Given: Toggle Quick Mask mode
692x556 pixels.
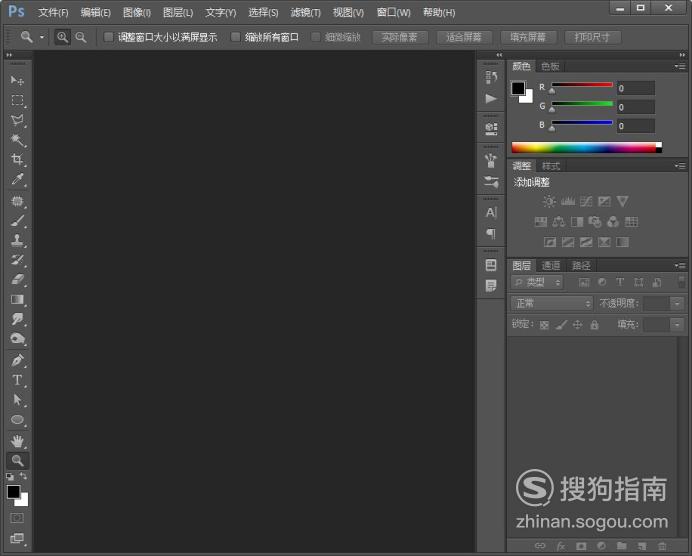Looking at the screenshot, I should [x=17, y=518].
